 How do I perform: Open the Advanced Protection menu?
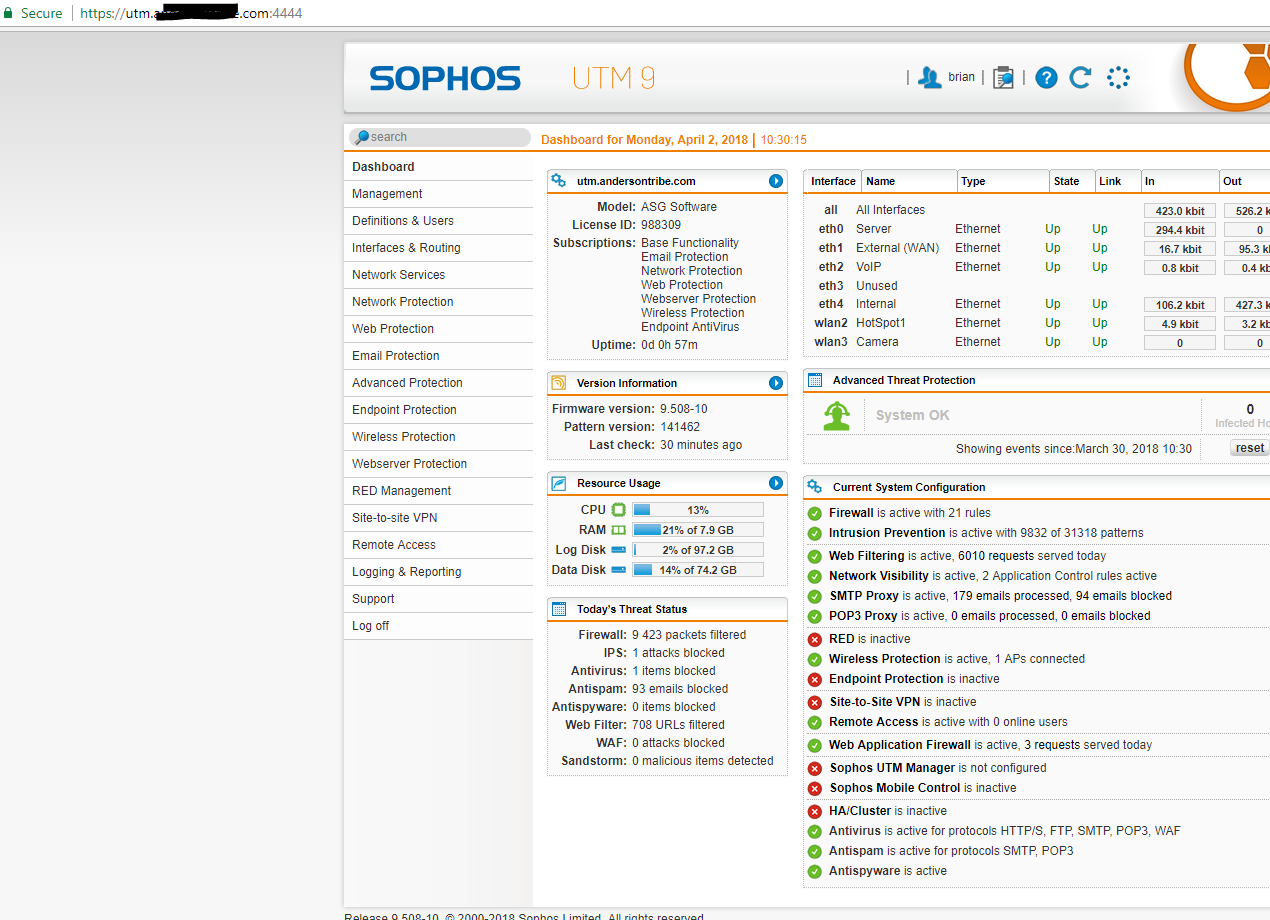coord(438,383)
